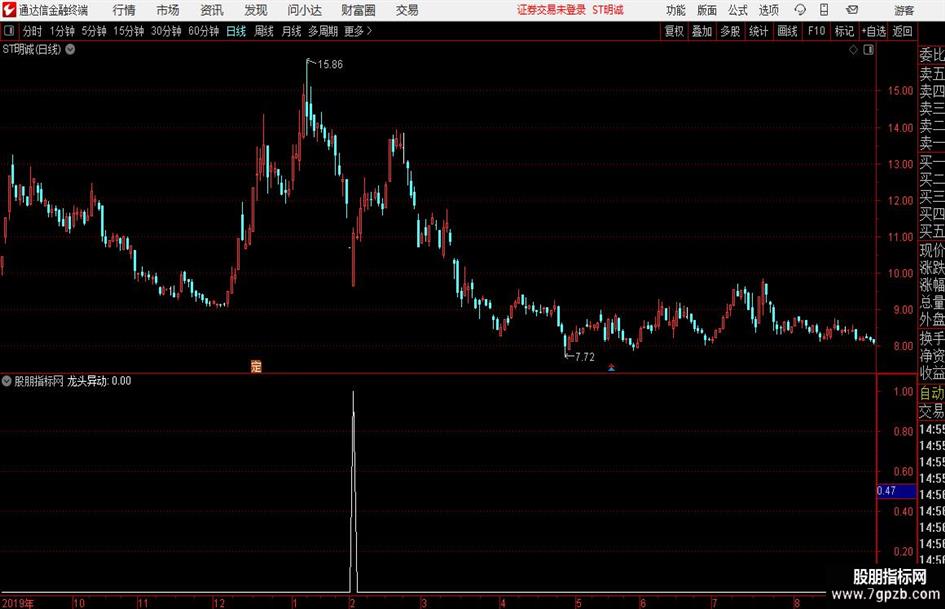Click the 复权 button
This screenshot has width=945, height=609.
[674, 31]
